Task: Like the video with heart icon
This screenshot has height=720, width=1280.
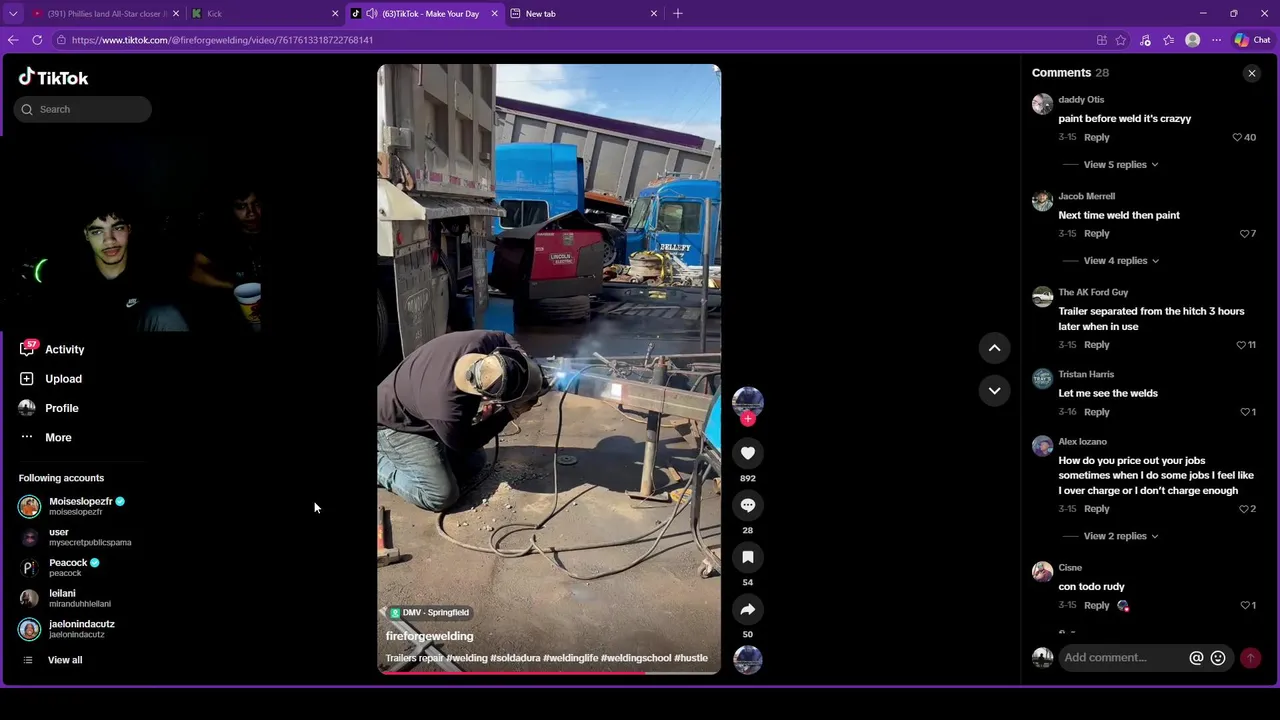Action: coord(747,453)
